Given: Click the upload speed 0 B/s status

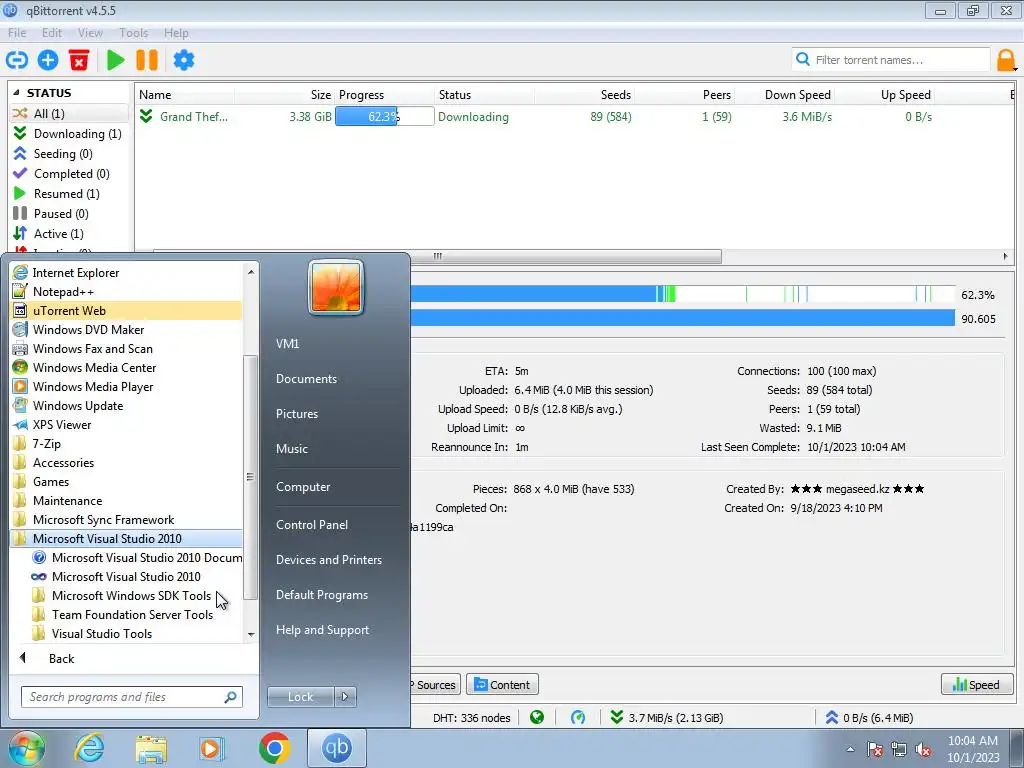Looking at the screenshot, I should point(869,718).
